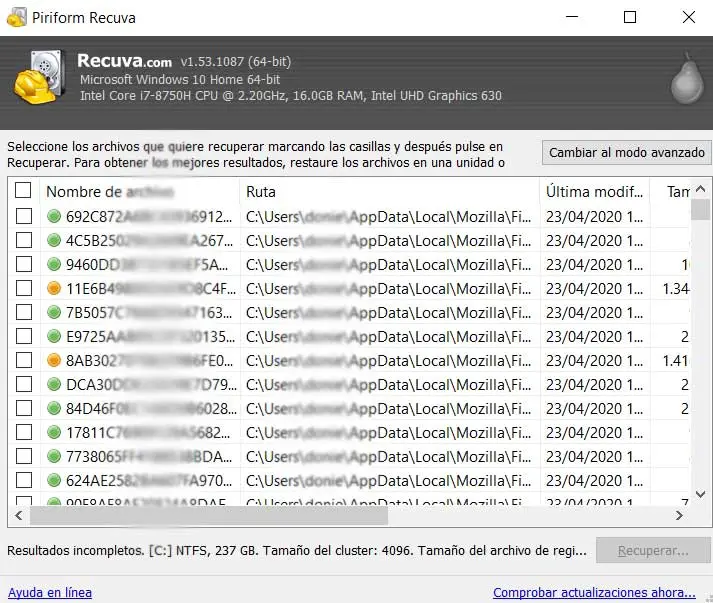Switch to advanced mode via Cambiar button
Screen dimensions: 713x603
pos(626,152)
